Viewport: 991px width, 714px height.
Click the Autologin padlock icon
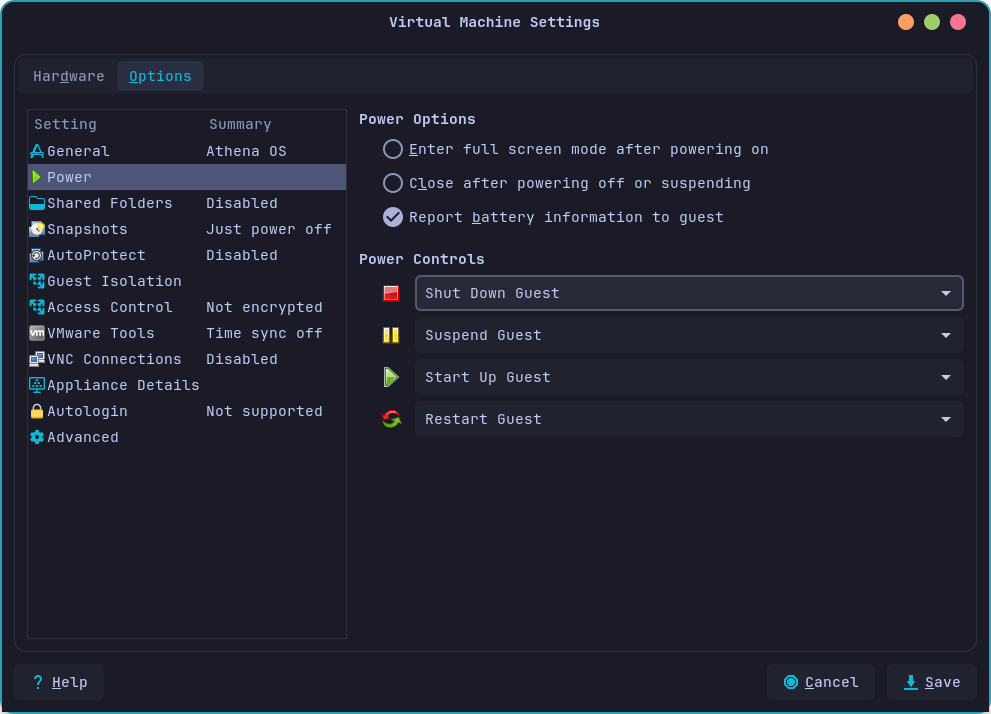37,411
